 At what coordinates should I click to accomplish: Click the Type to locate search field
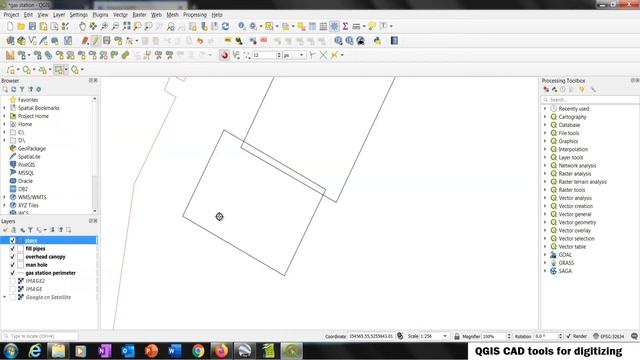coord(40,336)
